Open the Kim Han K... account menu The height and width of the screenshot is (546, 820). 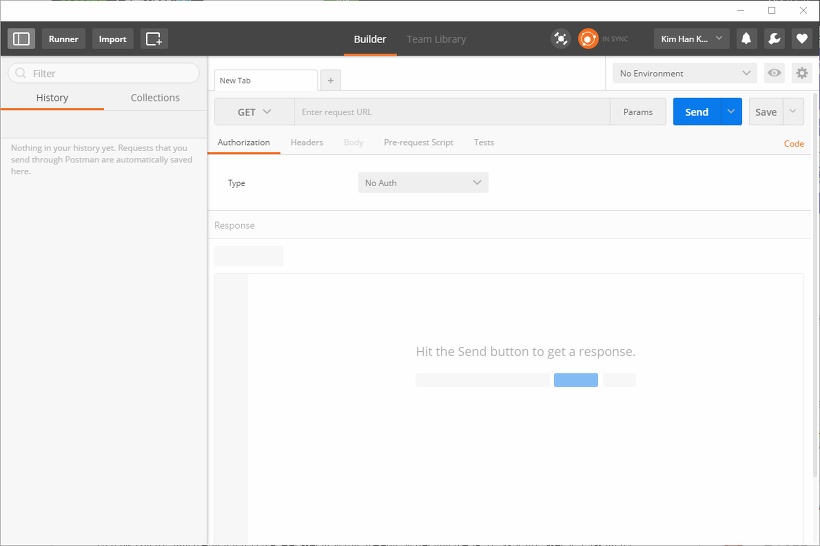click(x=691, y=39)
